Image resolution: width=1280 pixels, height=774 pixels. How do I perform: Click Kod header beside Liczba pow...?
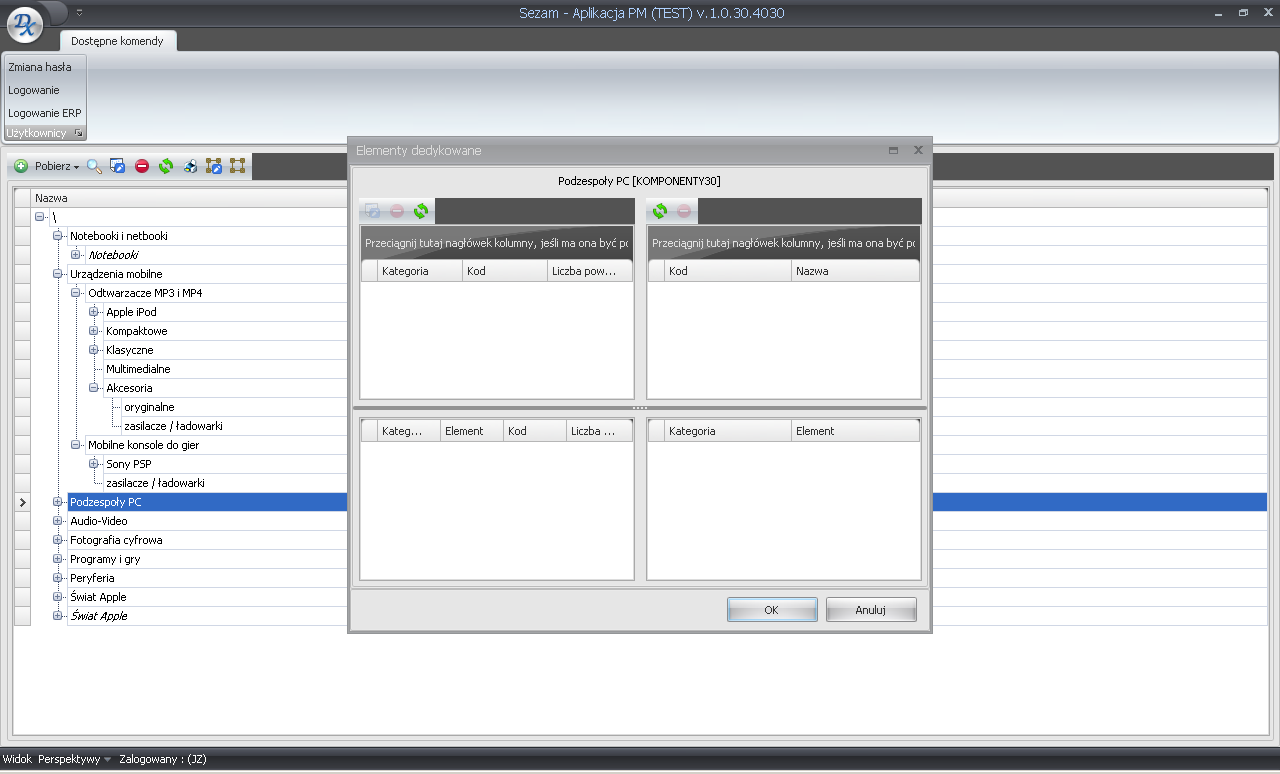coord(505,271)
